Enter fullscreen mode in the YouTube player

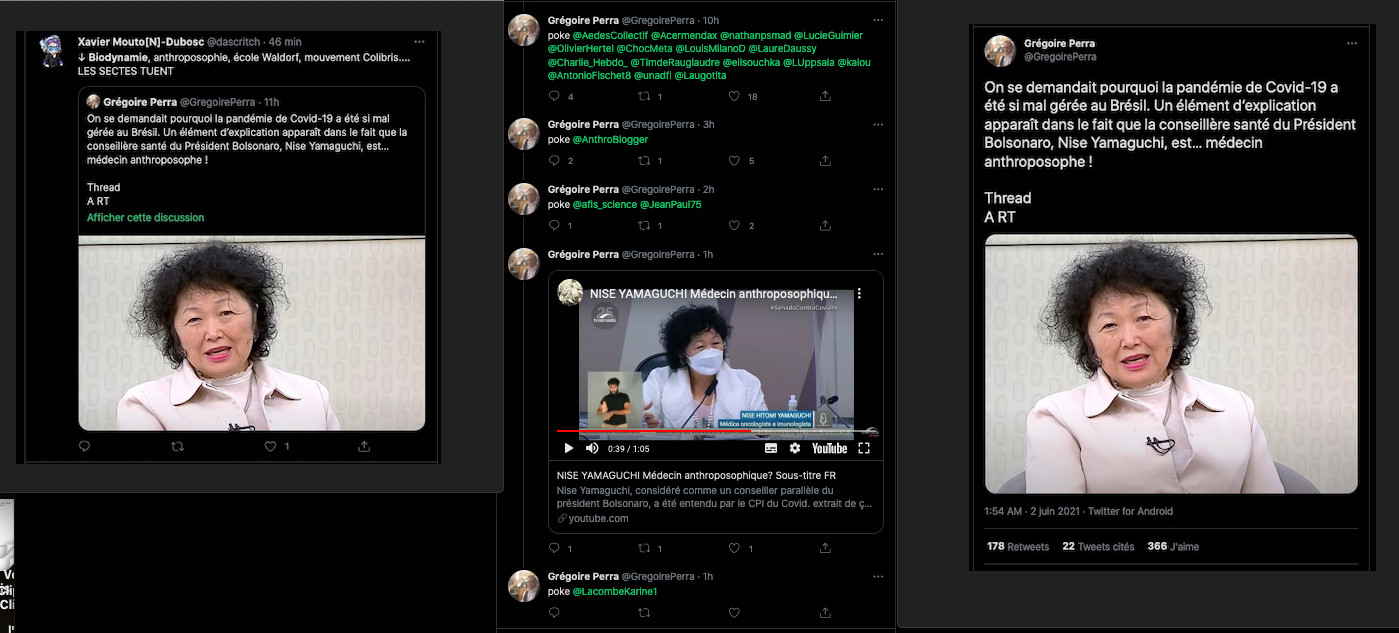tap(864, 448)
